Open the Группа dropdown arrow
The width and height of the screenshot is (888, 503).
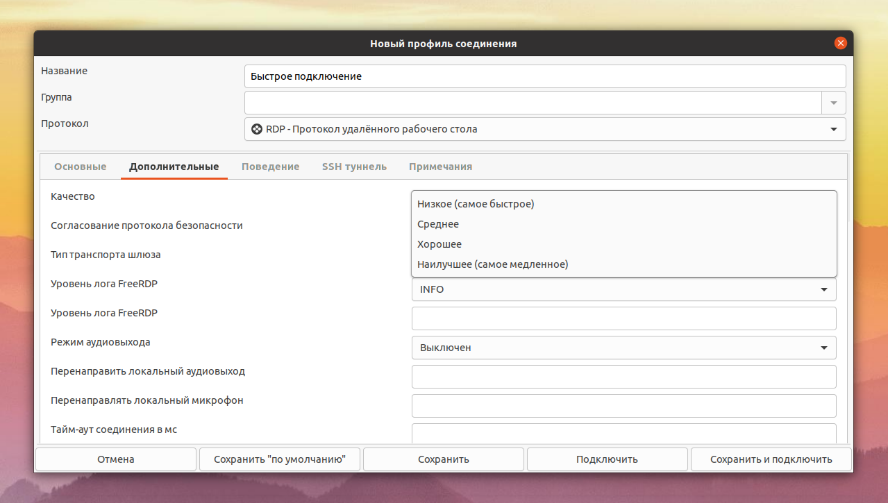(834, 103)
